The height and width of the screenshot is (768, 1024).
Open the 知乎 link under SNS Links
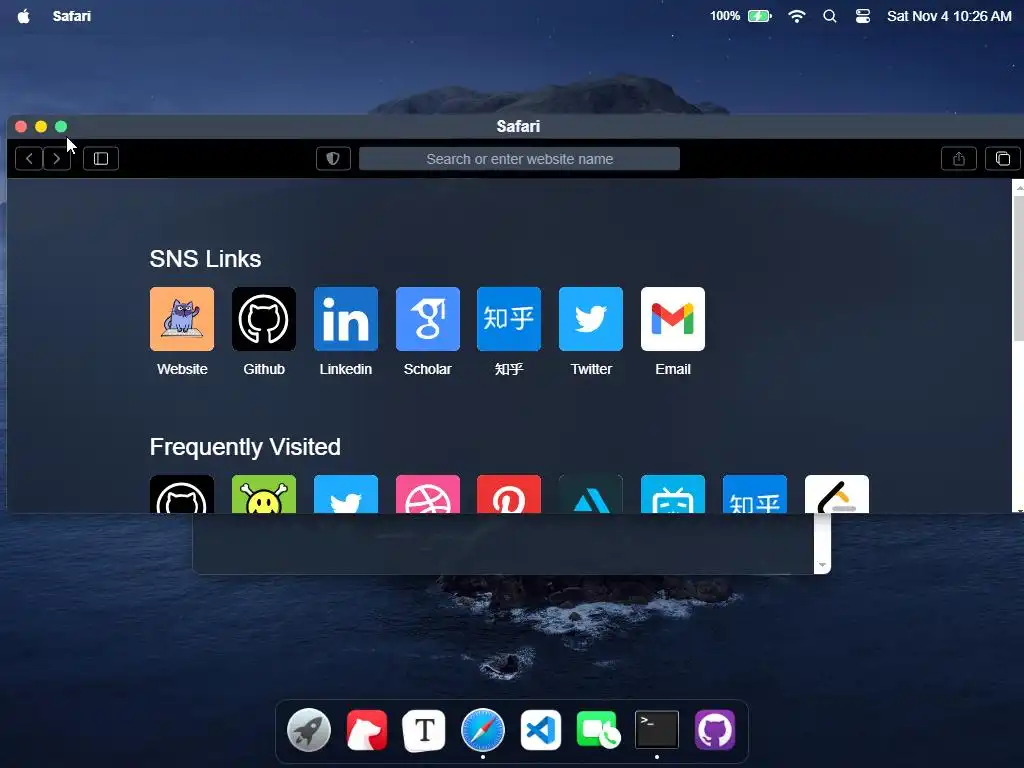pos(509,319)
